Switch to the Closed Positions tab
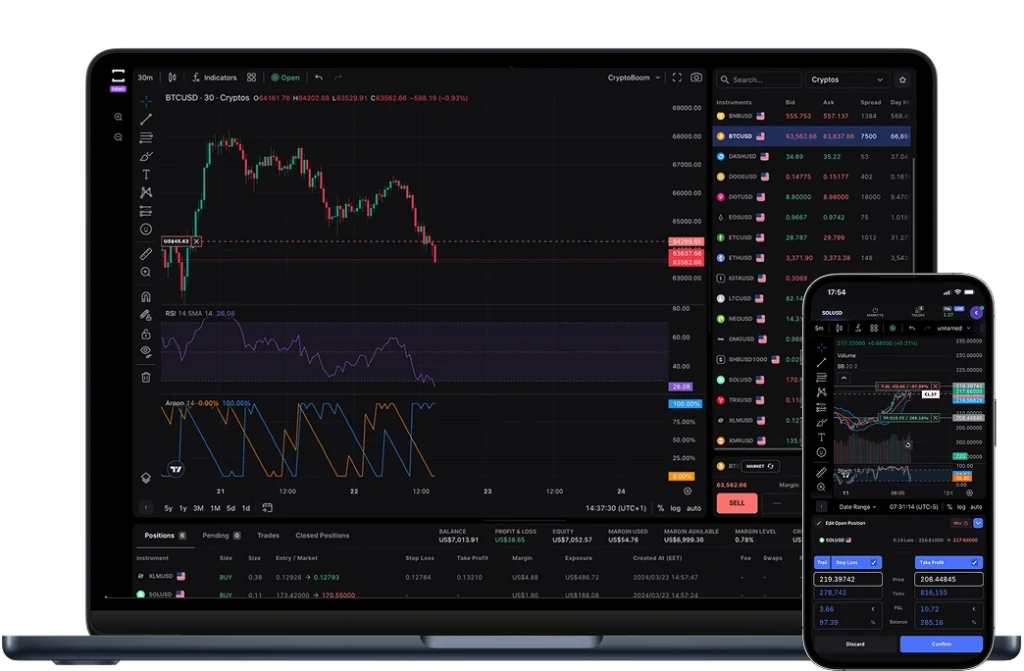Viewport: 1024px width, 671px height. [322, 535]
